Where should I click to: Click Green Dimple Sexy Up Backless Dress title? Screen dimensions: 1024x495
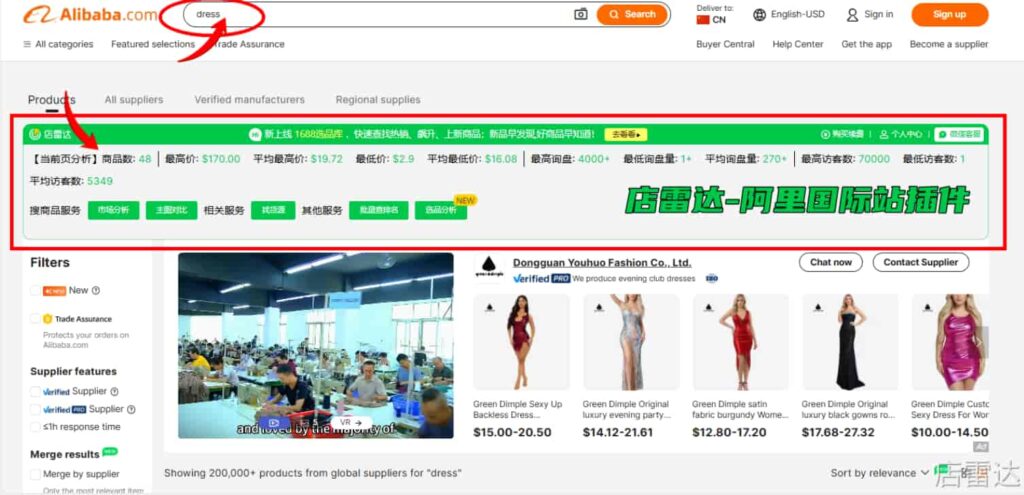[518, 409]
